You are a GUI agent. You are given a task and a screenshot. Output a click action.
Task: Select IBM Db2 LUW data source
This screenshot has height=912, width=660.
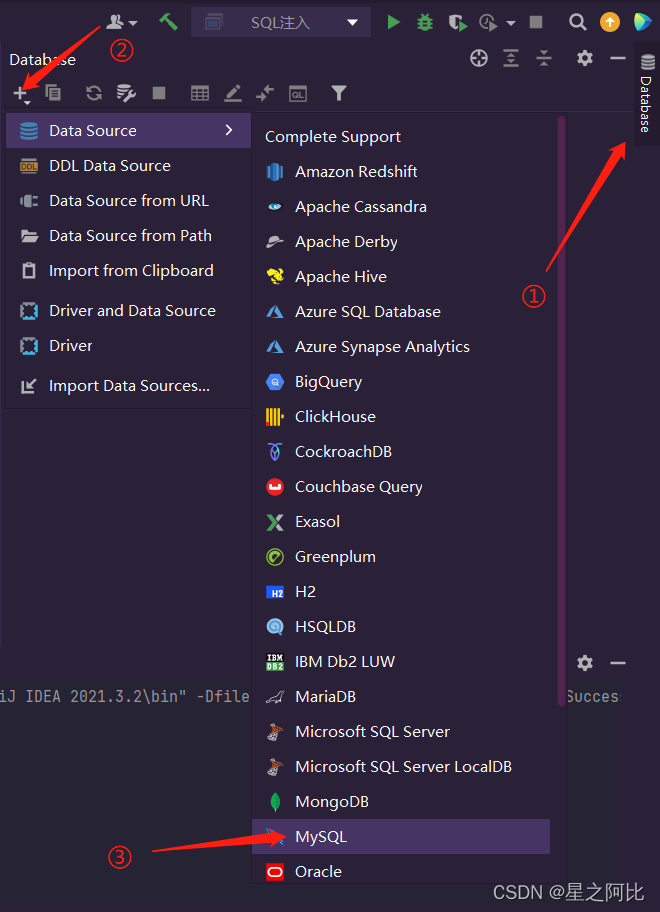click(401, 661)
